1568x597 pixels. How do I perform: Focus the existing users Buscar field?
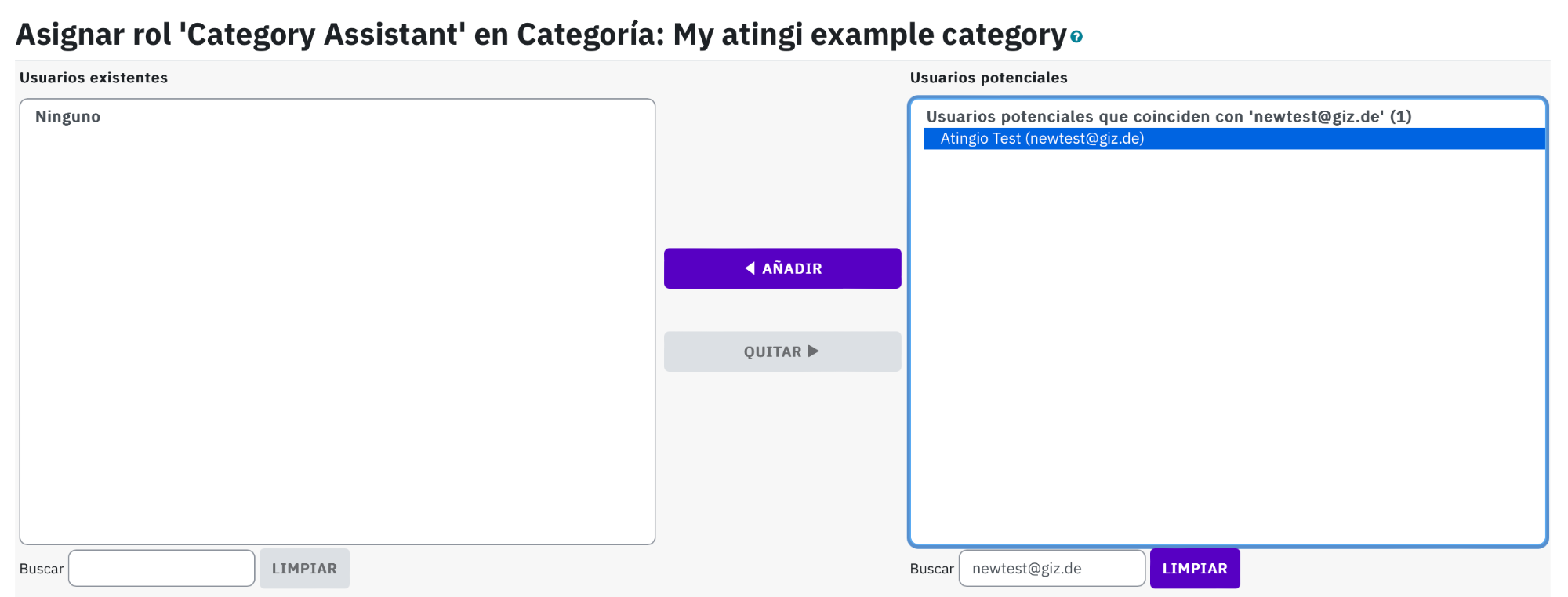(162, 569)
